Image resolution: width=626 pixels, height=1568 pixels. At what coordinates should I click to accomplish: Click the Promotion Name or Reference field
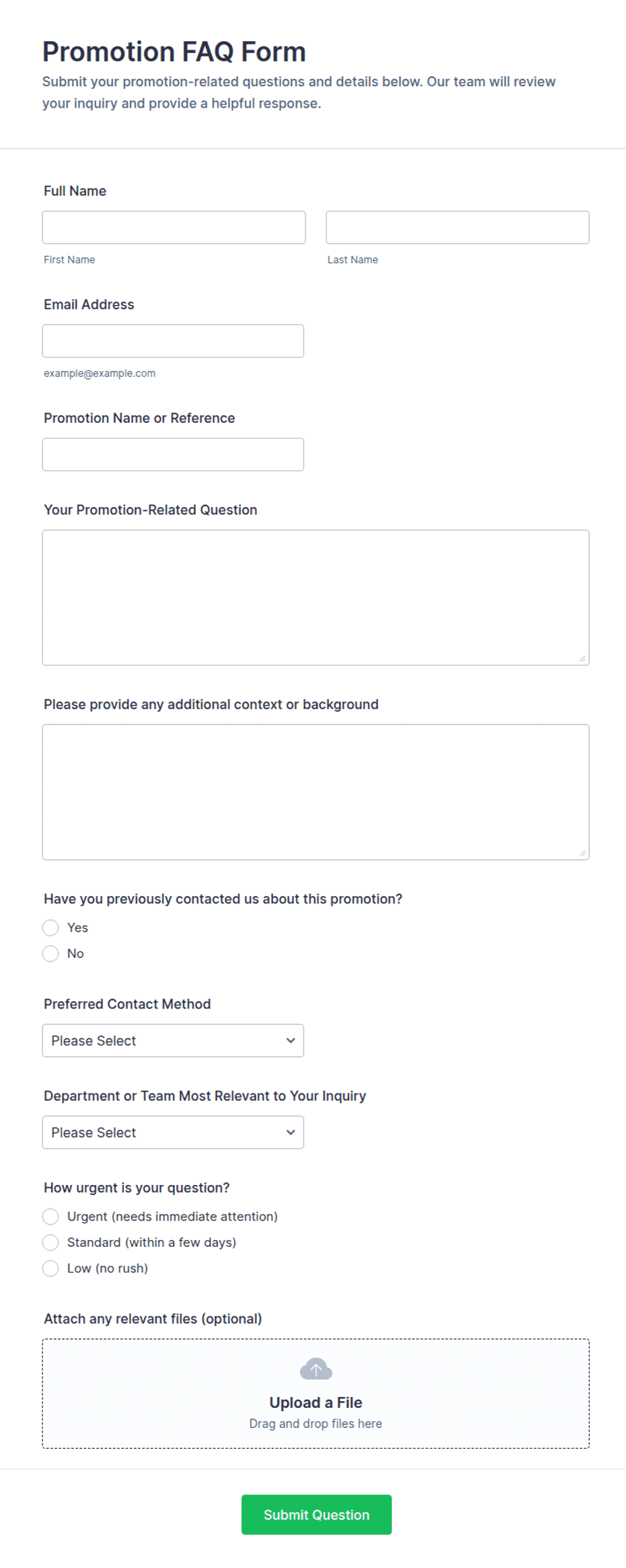[173, 454]
